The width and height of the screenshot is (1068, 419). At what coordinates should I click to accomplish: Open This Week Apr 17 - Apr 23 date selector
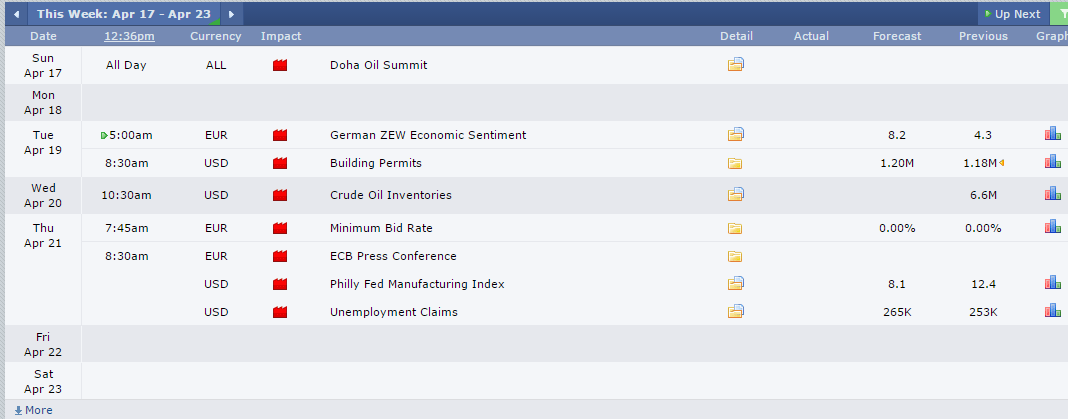[x=124, y=14]
